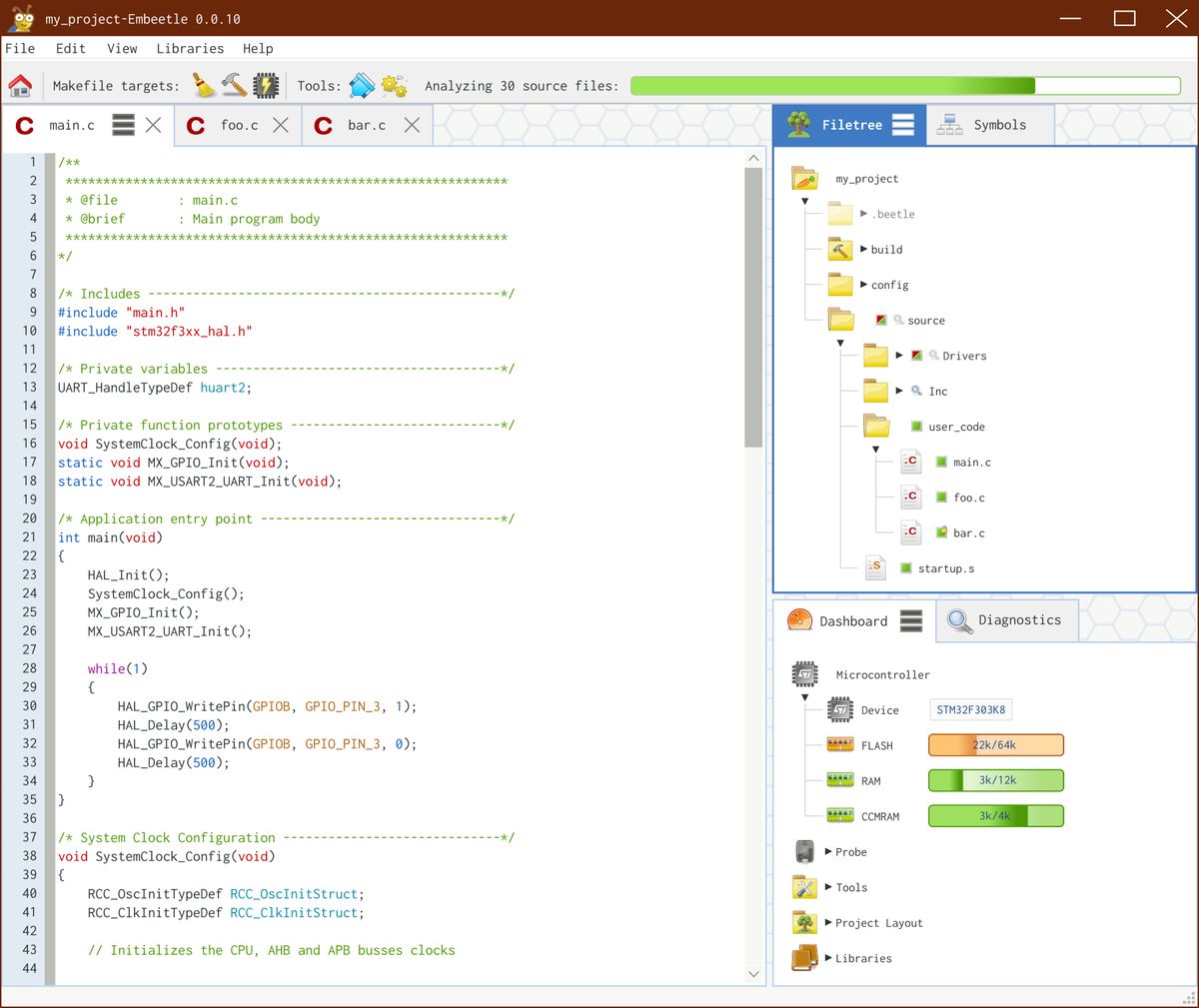Open the Libraries menu
1199x1008 pixels.
pos(190,48)
